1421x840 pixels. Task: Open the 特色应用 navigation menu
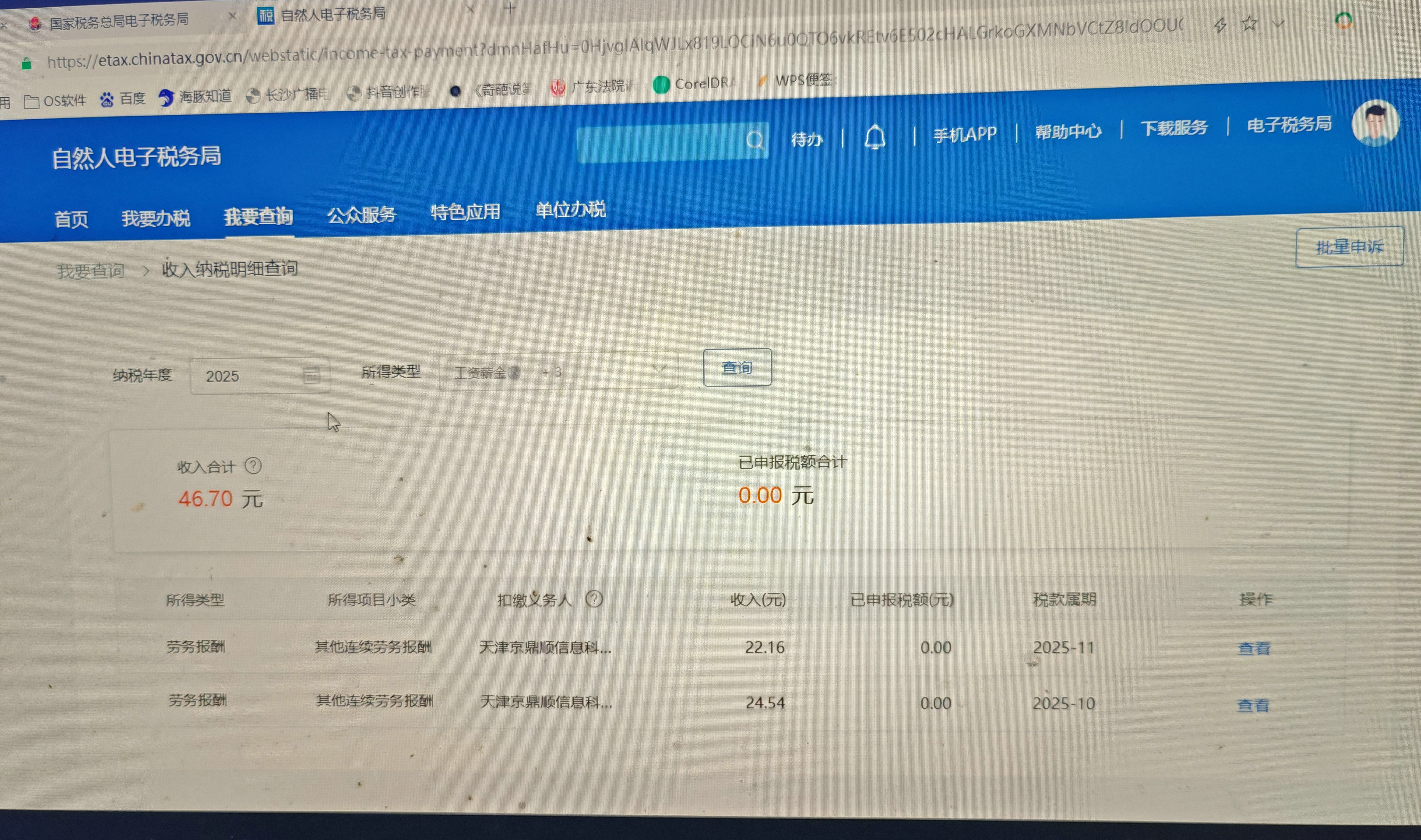[465, 212]
